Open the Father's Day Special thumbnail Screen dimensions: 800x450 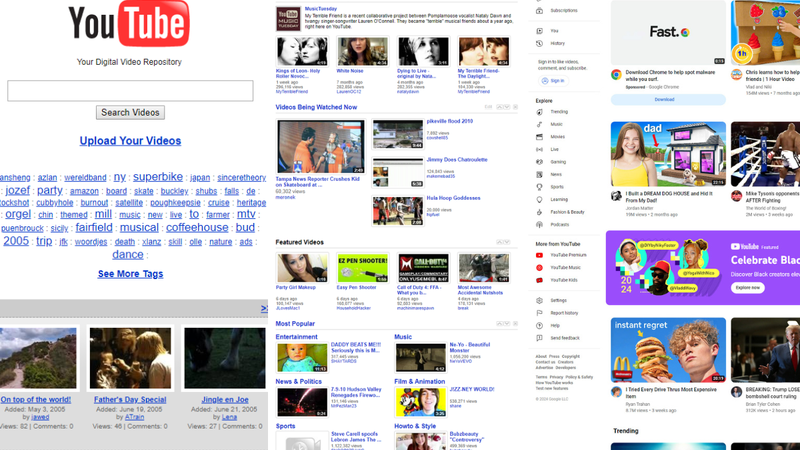pyautogui.click(x=130, y=358)
